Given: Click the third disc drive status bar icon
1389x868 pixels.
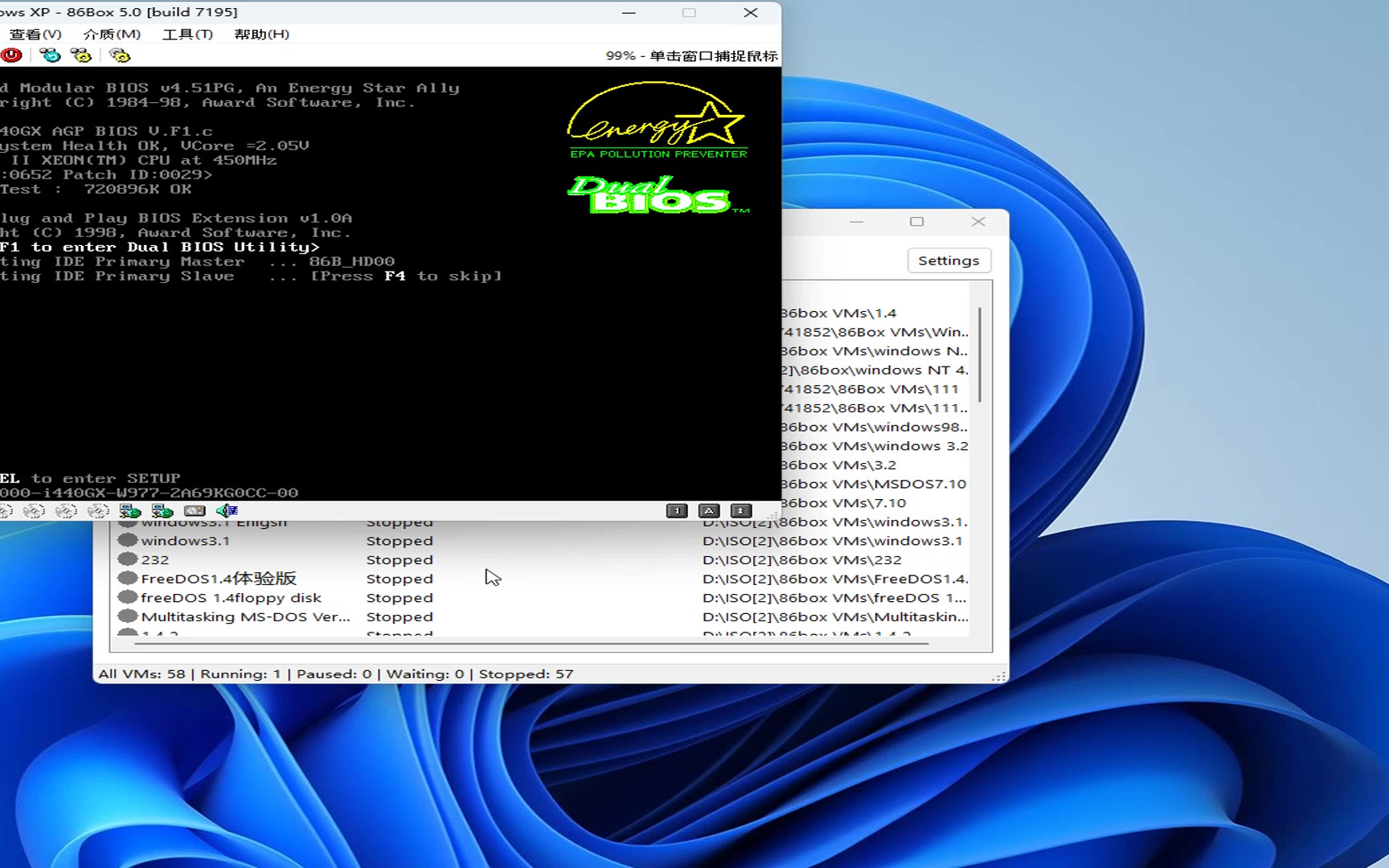Looking at the screenshot, I should (x=66, y=510).
